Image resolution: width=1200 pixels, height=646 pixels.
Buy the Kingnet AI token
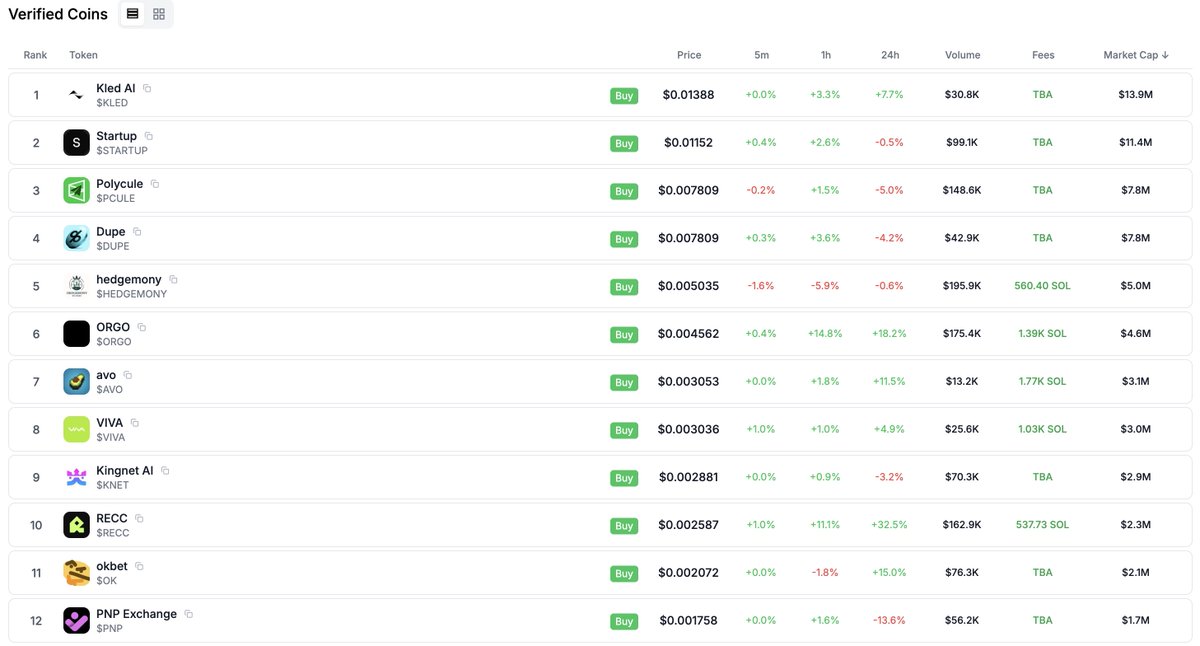[624, 478]
